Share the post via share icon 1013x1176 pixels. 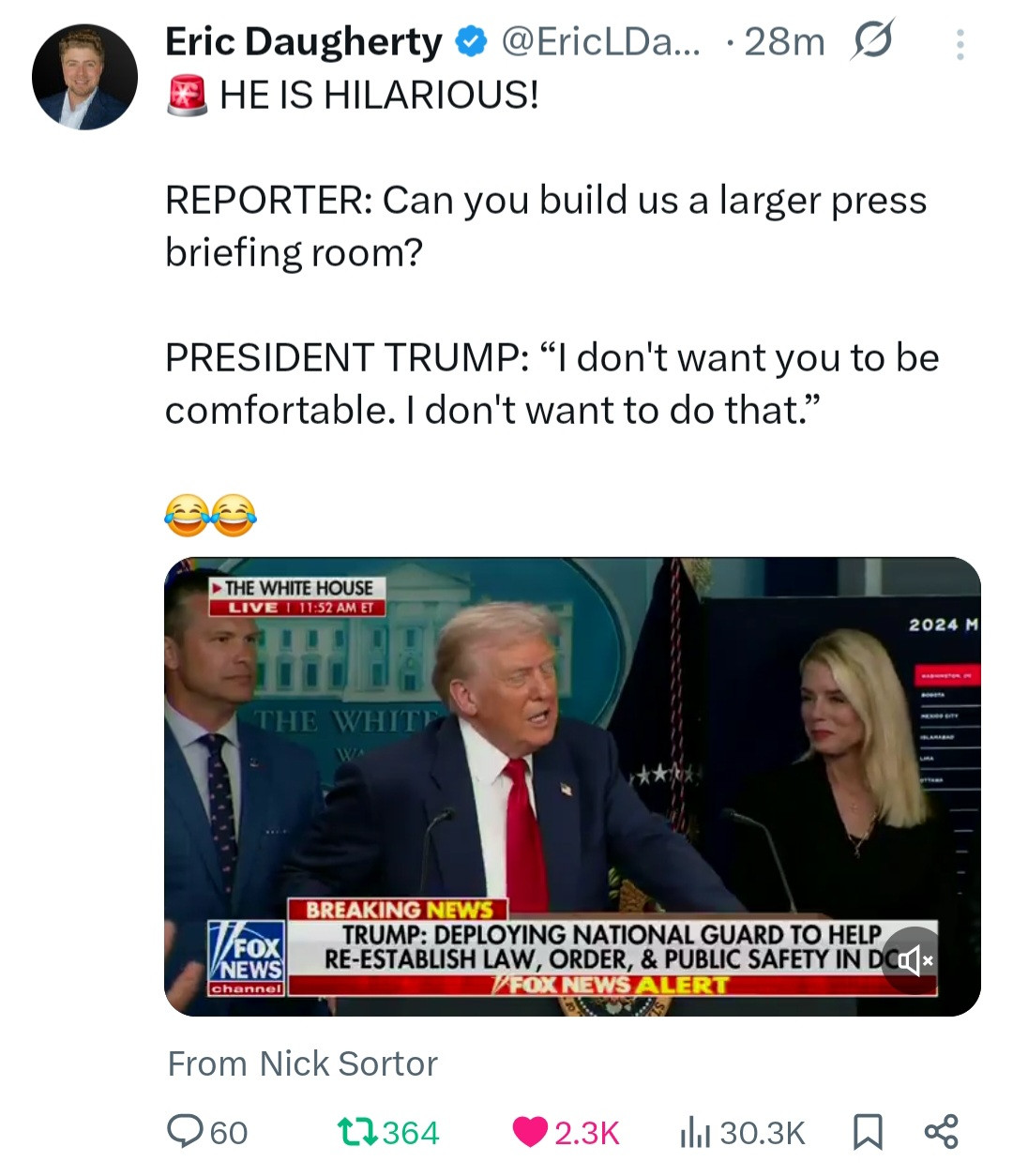point(941,1131)
